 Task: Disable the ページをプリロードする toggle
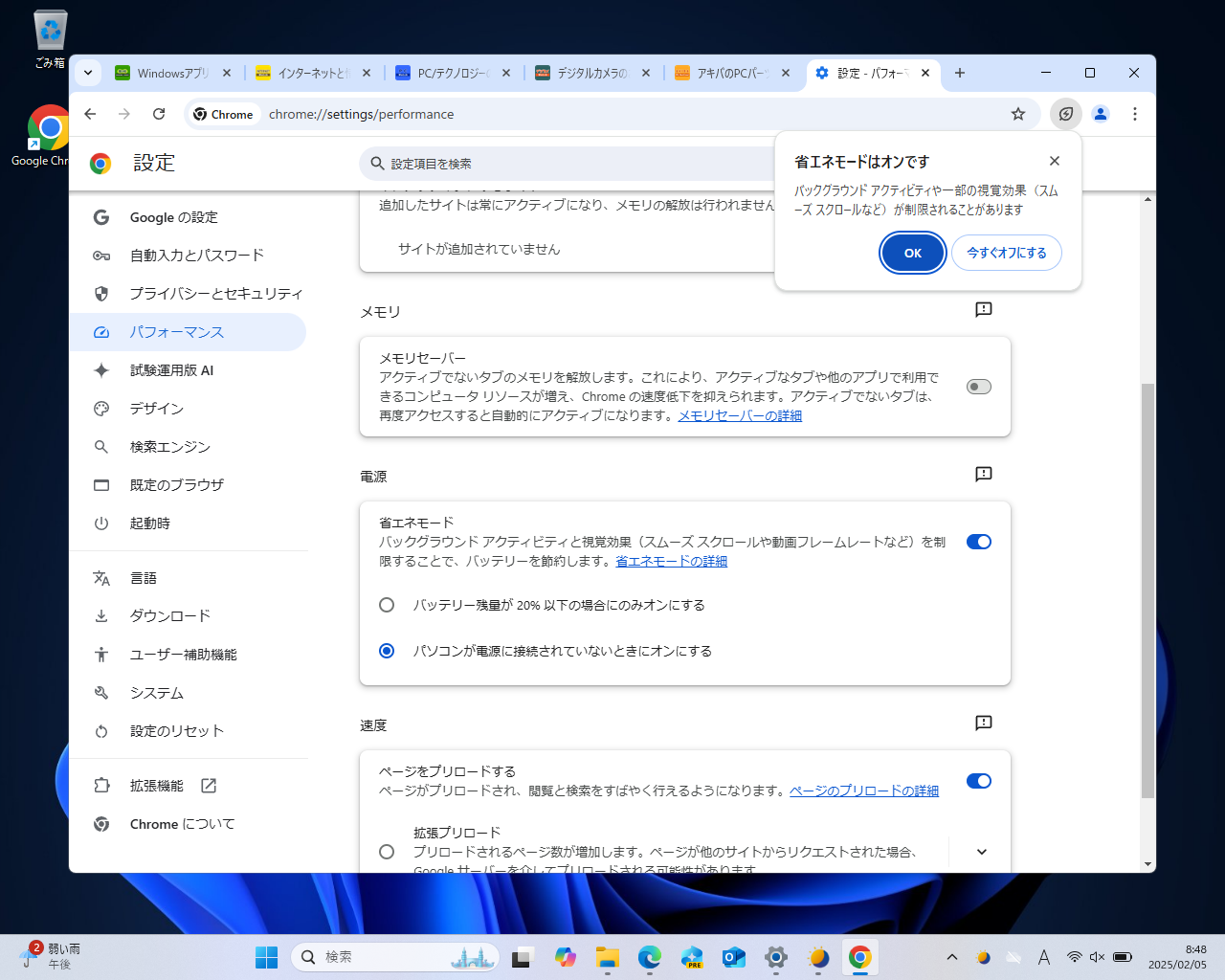pos(978,781)
